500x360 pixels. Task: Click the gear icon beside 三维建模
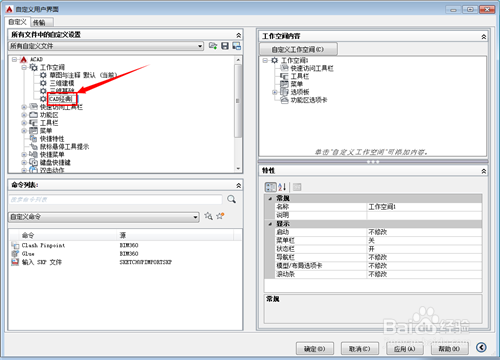(x=43, y=83)
